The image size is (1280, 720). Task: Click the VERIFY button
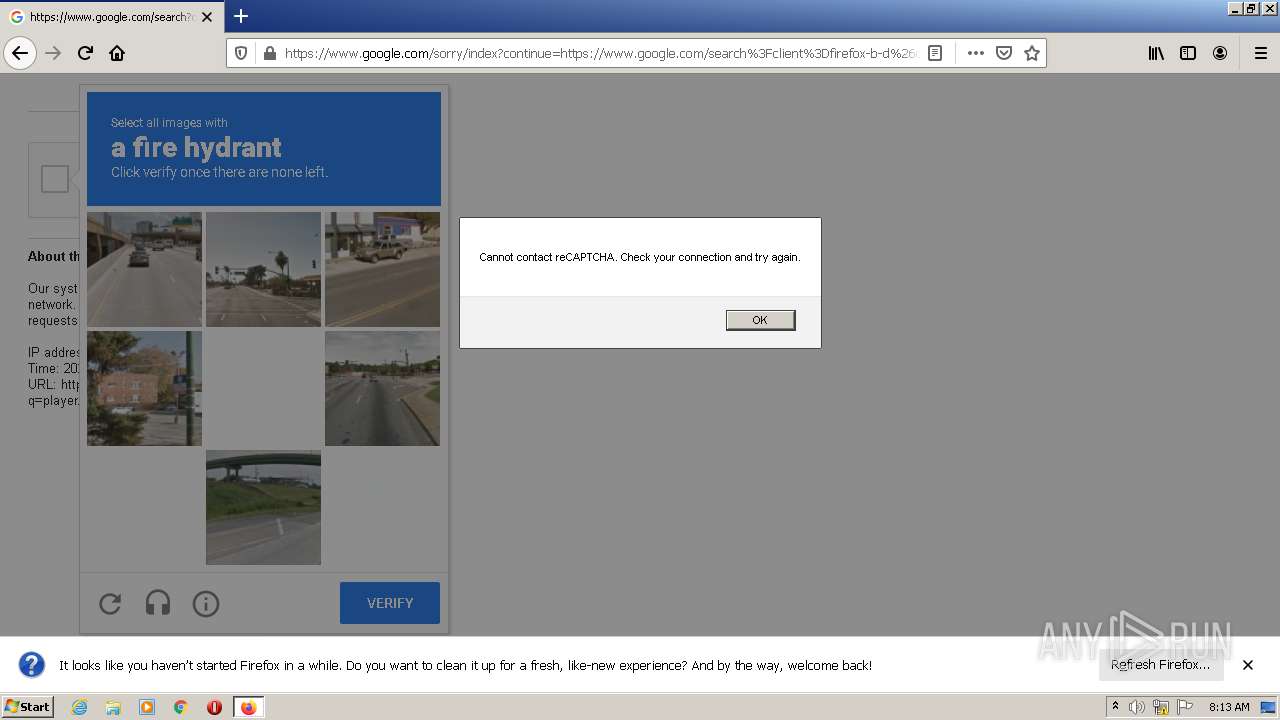[390, 603]
